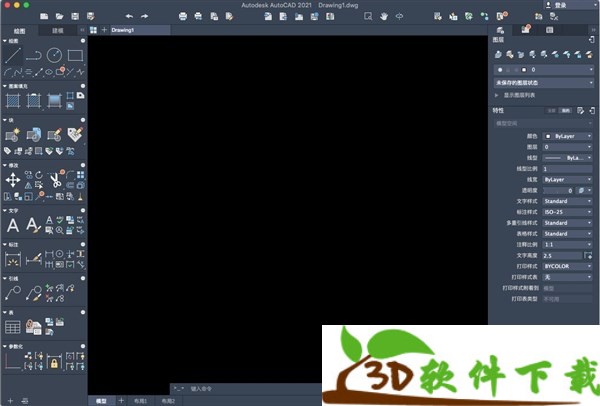Click the 全部 properties filter button
600x406 pixels.
pyautogui.click(x=551, y=111)
